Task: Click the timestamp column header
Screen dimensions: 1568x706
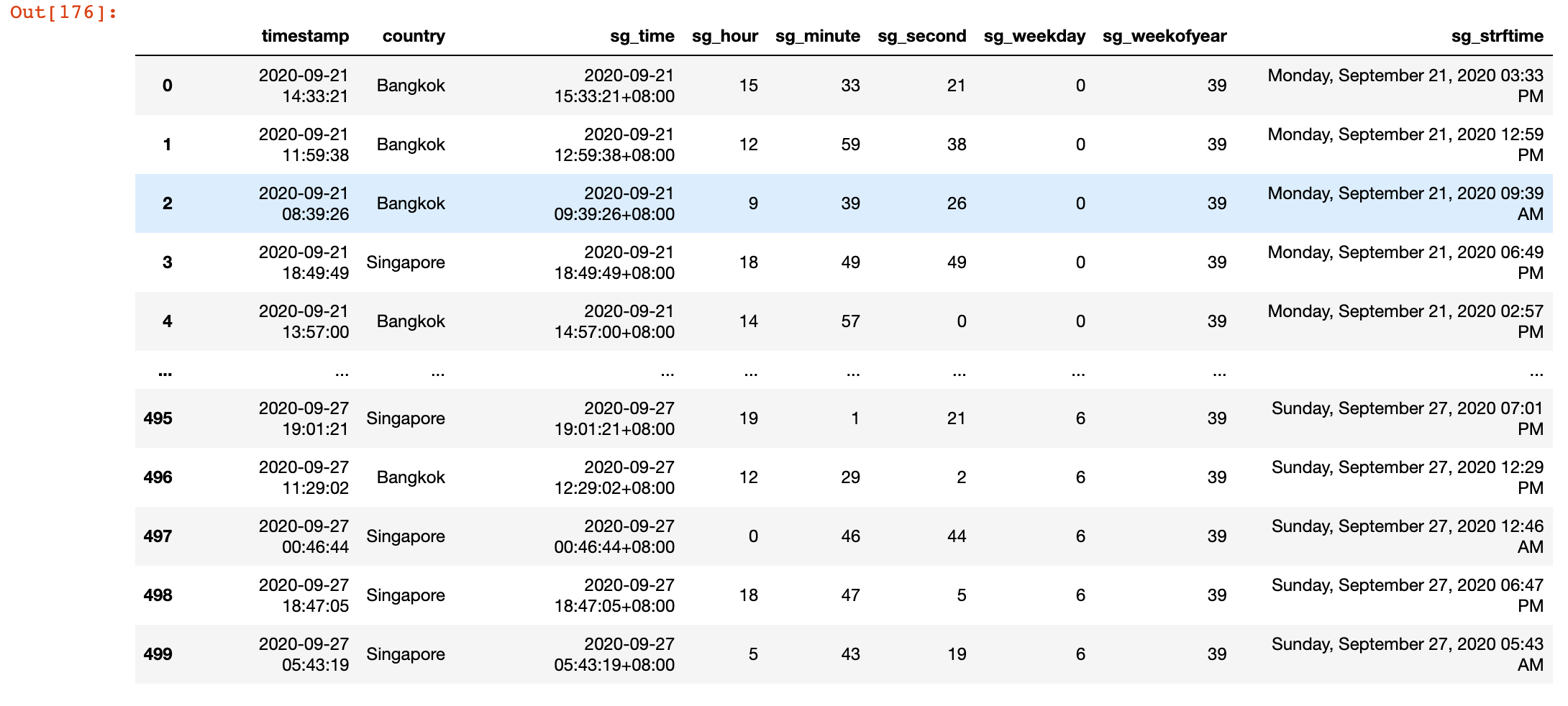Action: click(x=305, y=36)
